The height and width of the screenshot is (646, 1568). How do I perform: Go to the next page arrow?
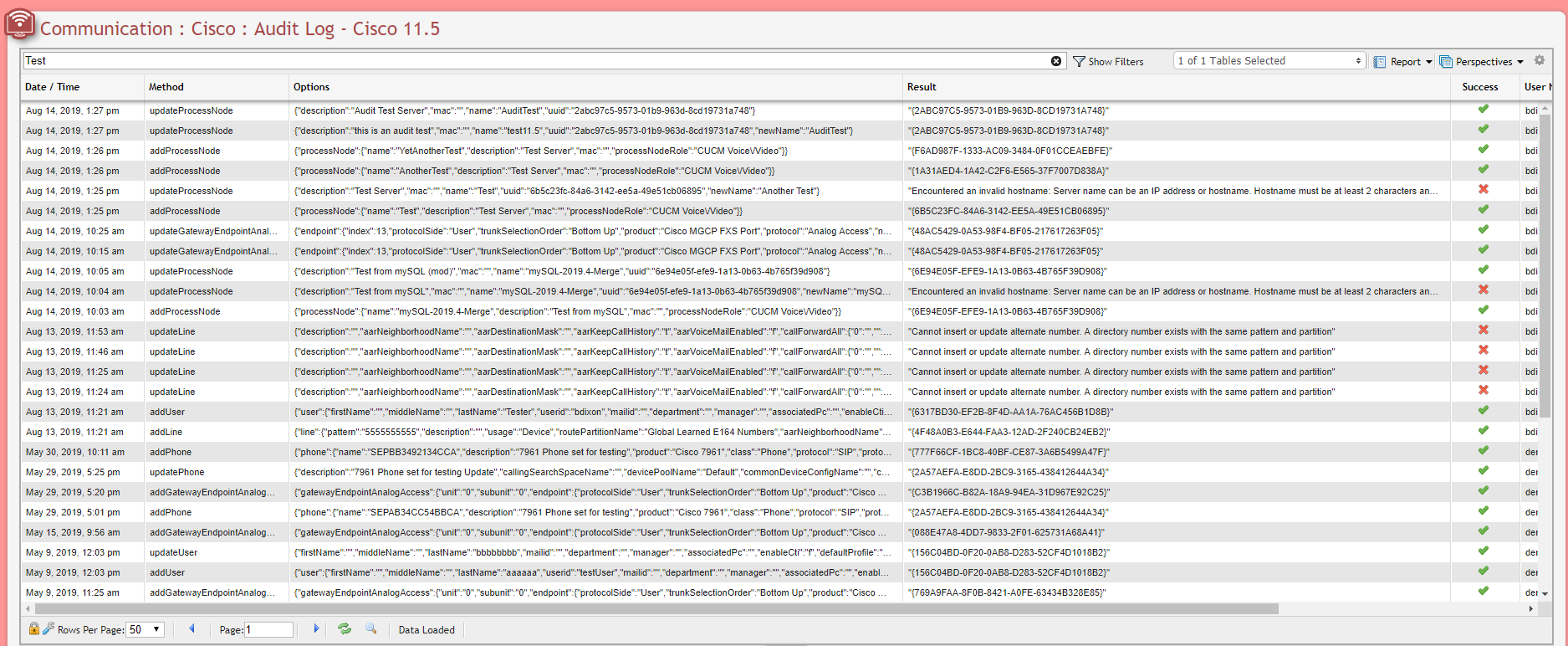[316, 629]
